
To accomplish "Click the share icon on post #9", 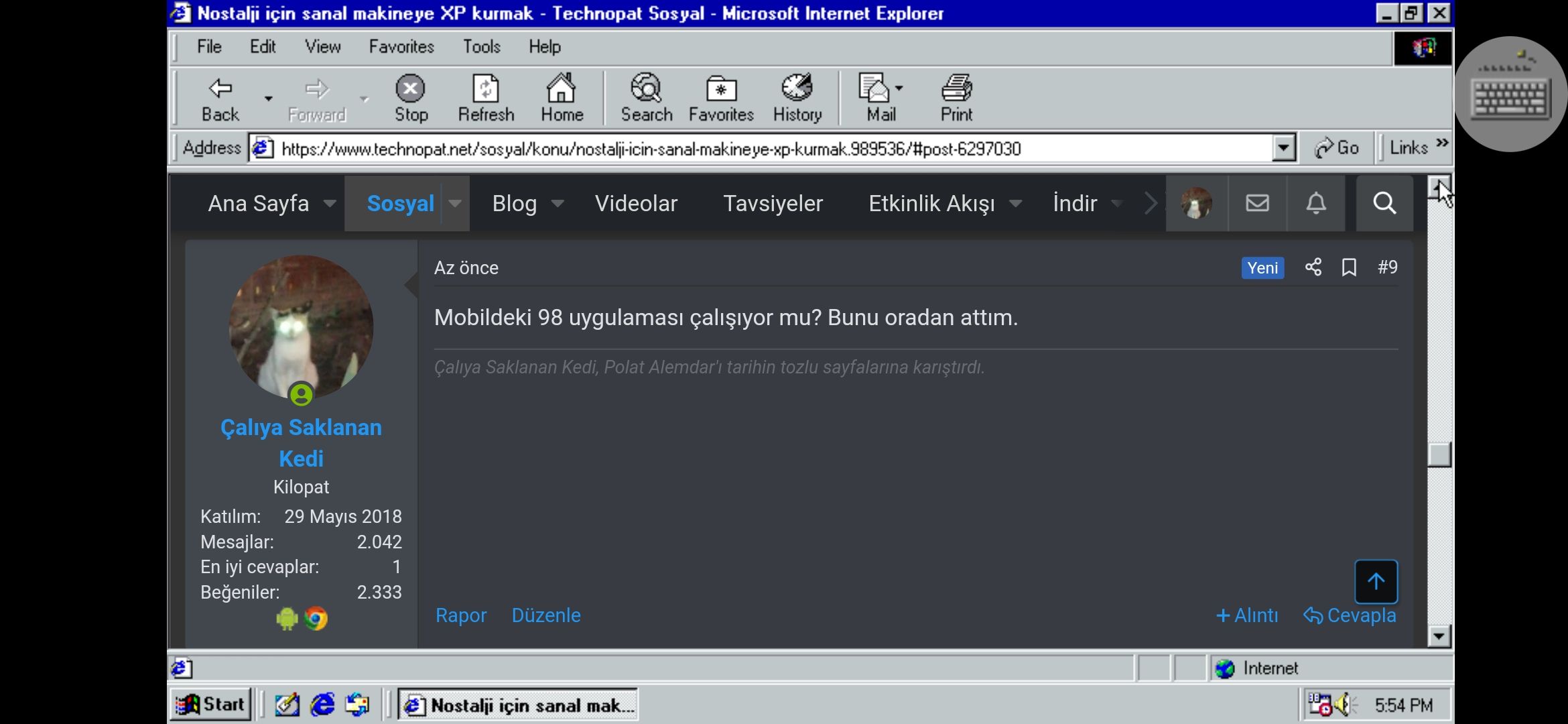I will pyautogui.click(x=1313, y=267).
